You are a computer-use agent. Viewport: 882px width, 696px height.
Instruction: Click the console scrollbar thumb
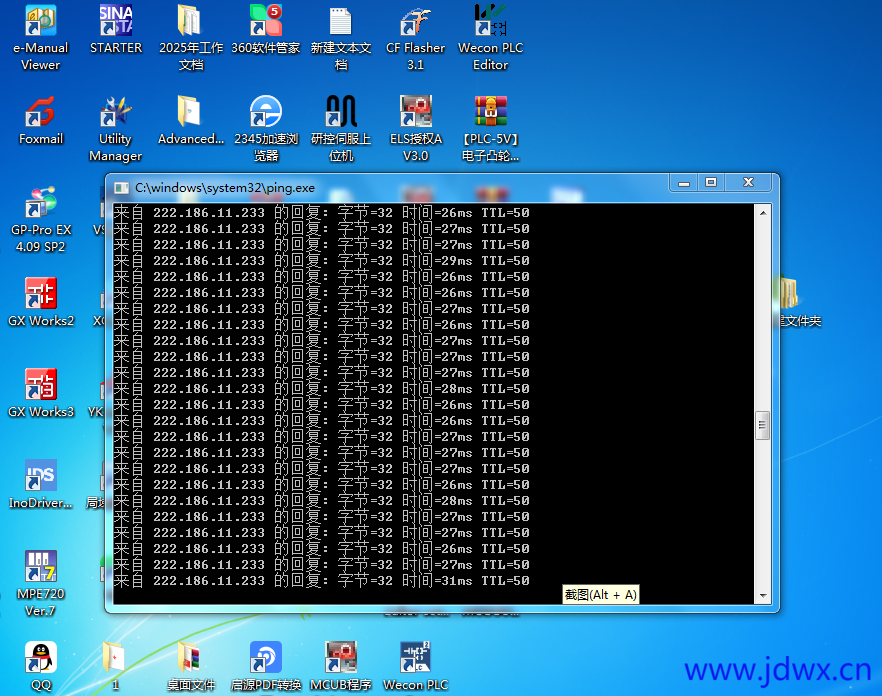click(763, 425)
